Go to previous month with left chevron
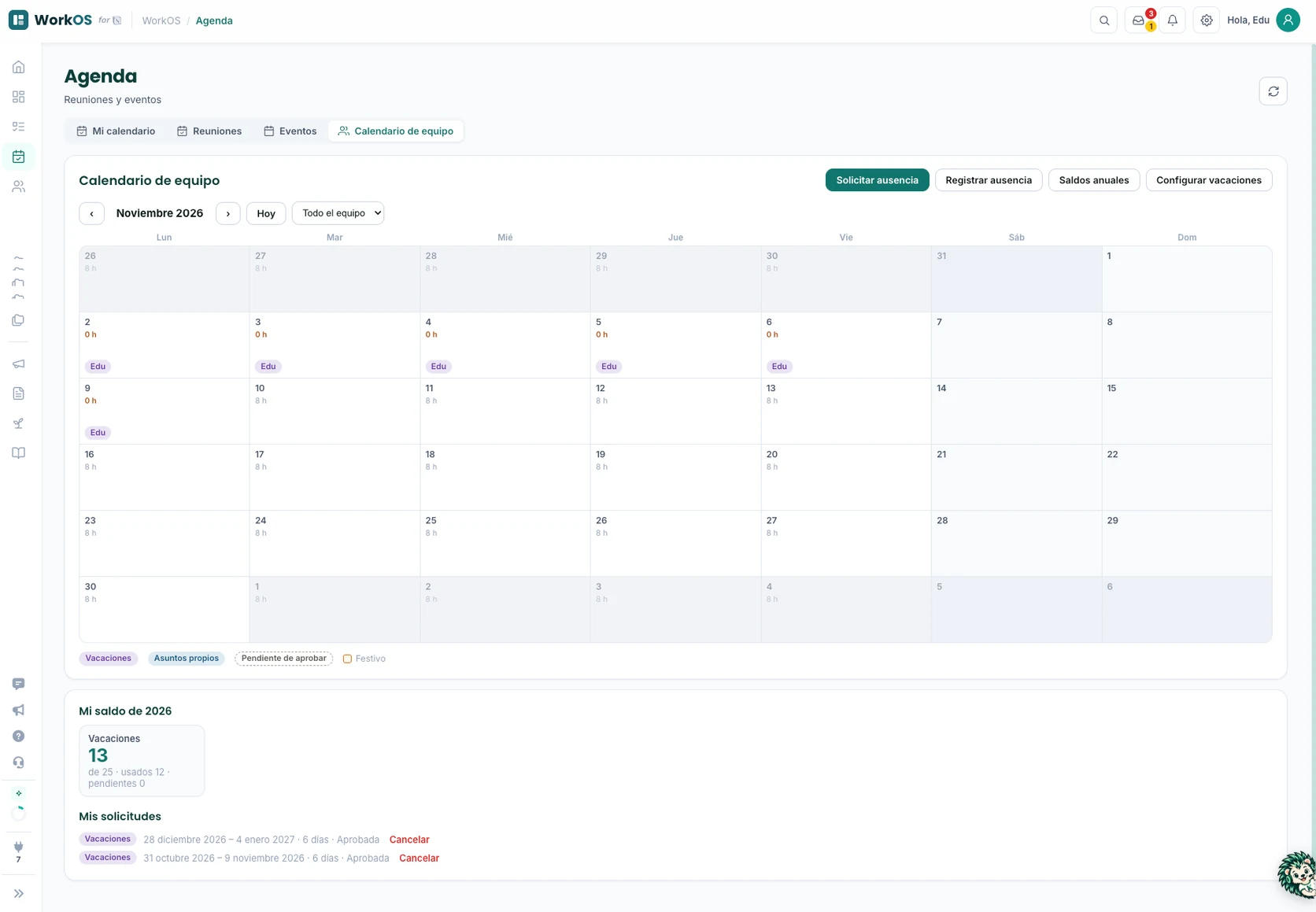The width and height of the screenshot is (1316, 912). tap(91, 213)
